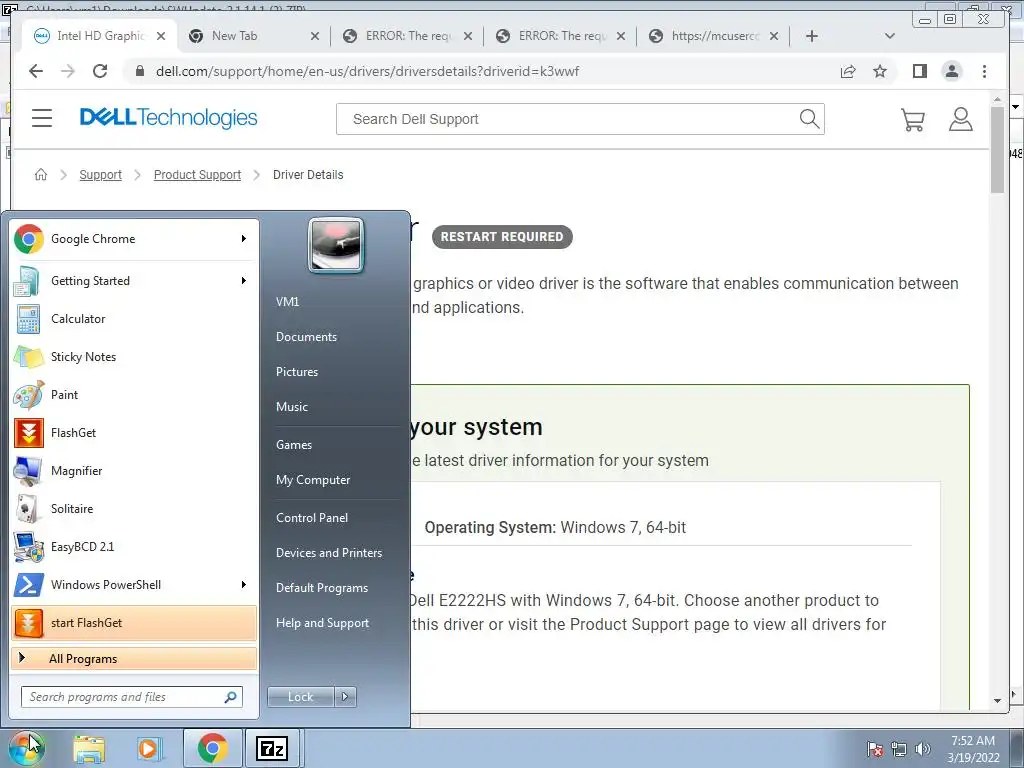Click the Windows Start orb

26,748
